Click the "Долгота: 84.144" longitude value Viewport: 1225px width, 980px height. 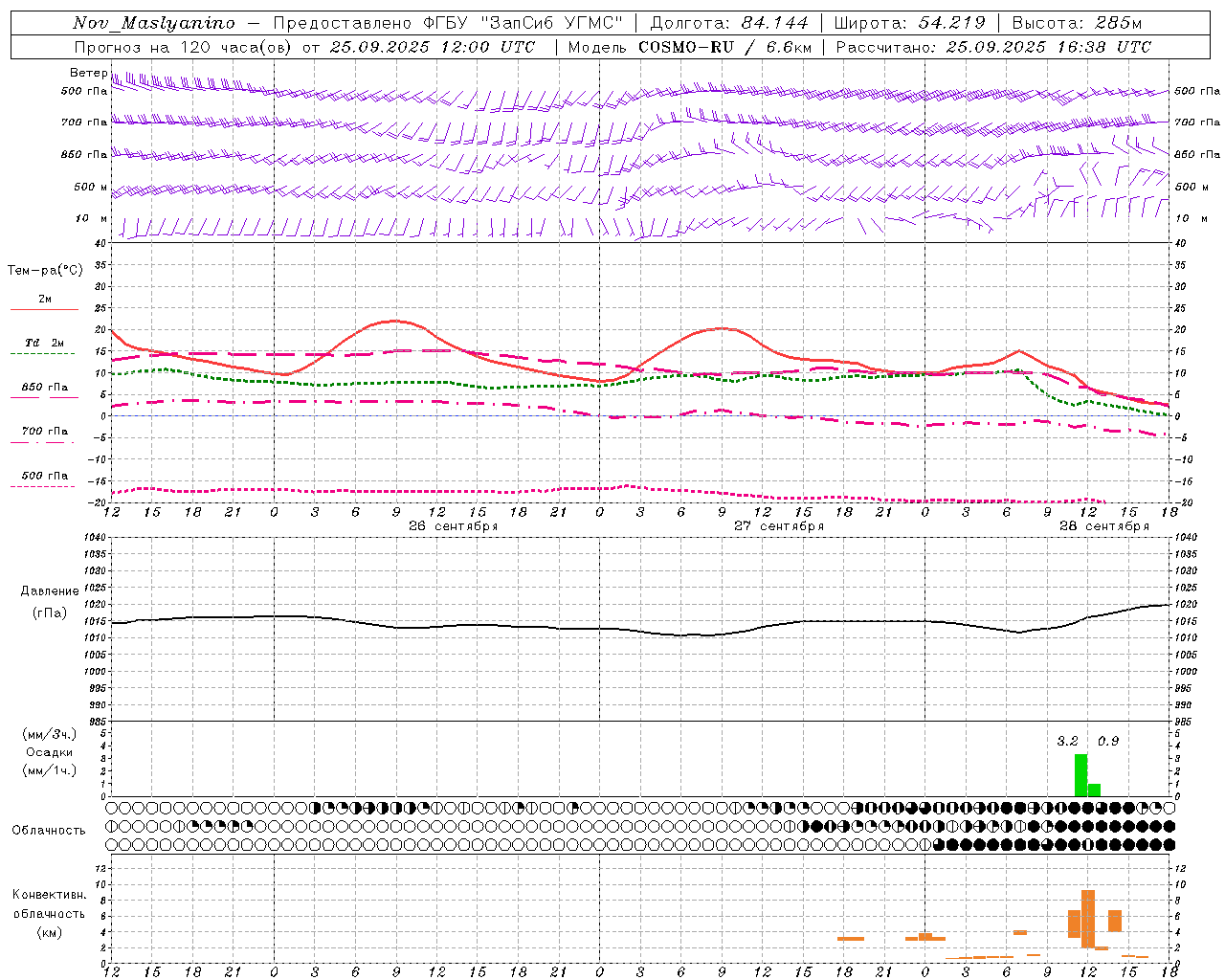click(x=729, y=23)
